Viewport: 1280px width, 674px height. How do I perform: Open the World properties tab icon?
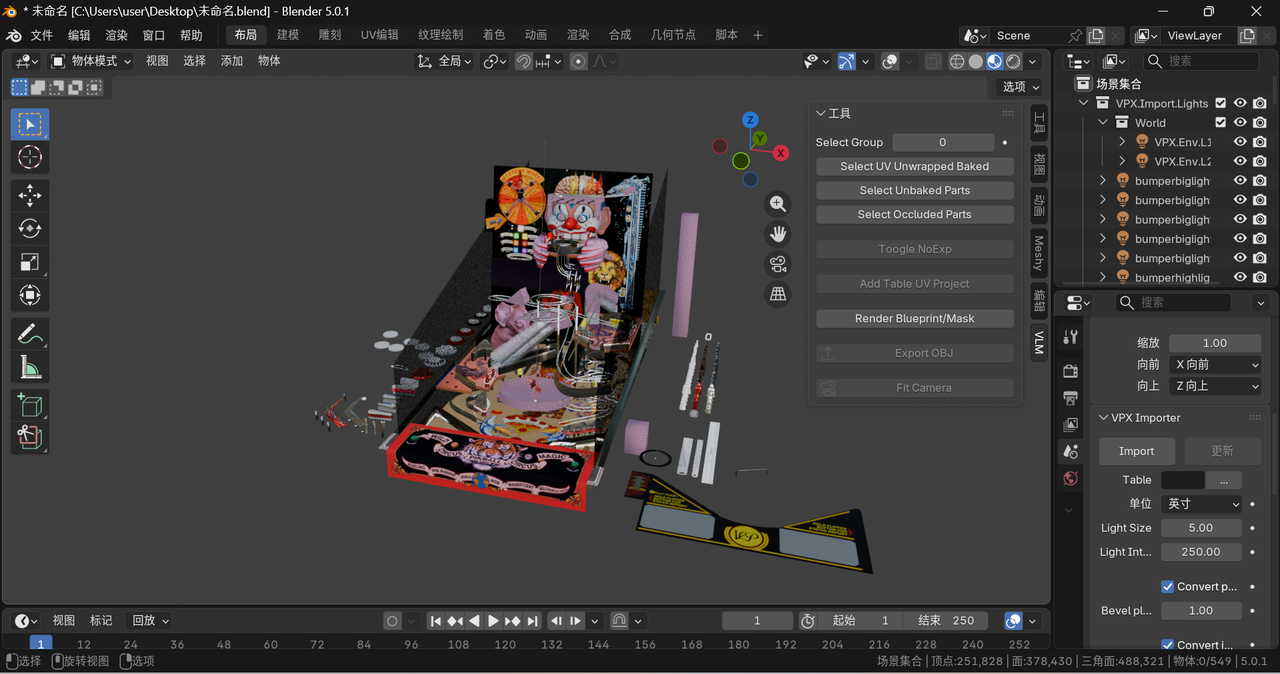coord(1070,479)
